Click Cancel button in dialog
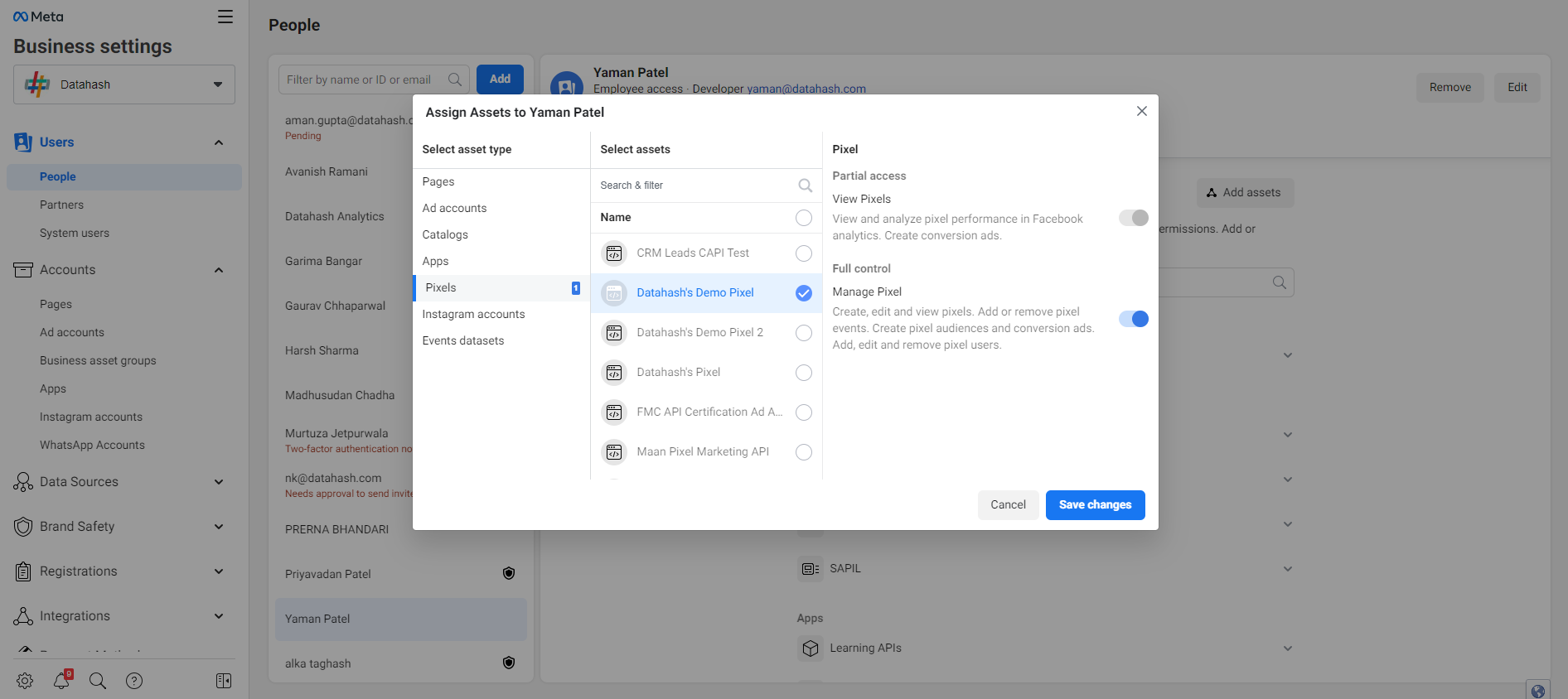This screenshot has height=699, width=1568. click(x=1008, y=505)
